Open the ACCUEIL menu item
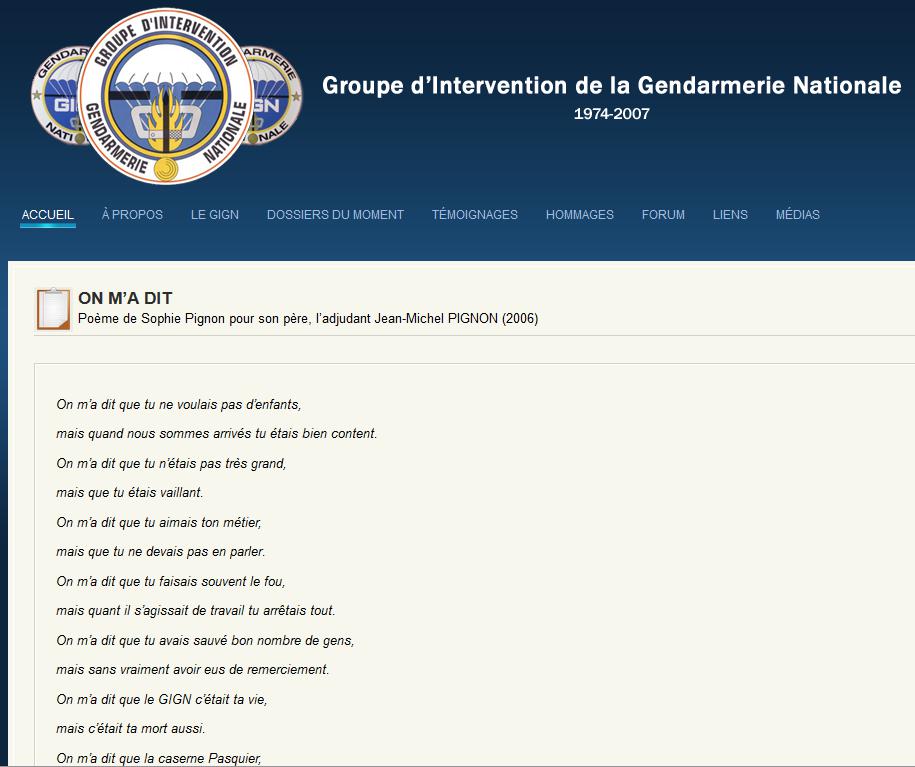Viewport: 915px width, 767px height. (48, 215)
